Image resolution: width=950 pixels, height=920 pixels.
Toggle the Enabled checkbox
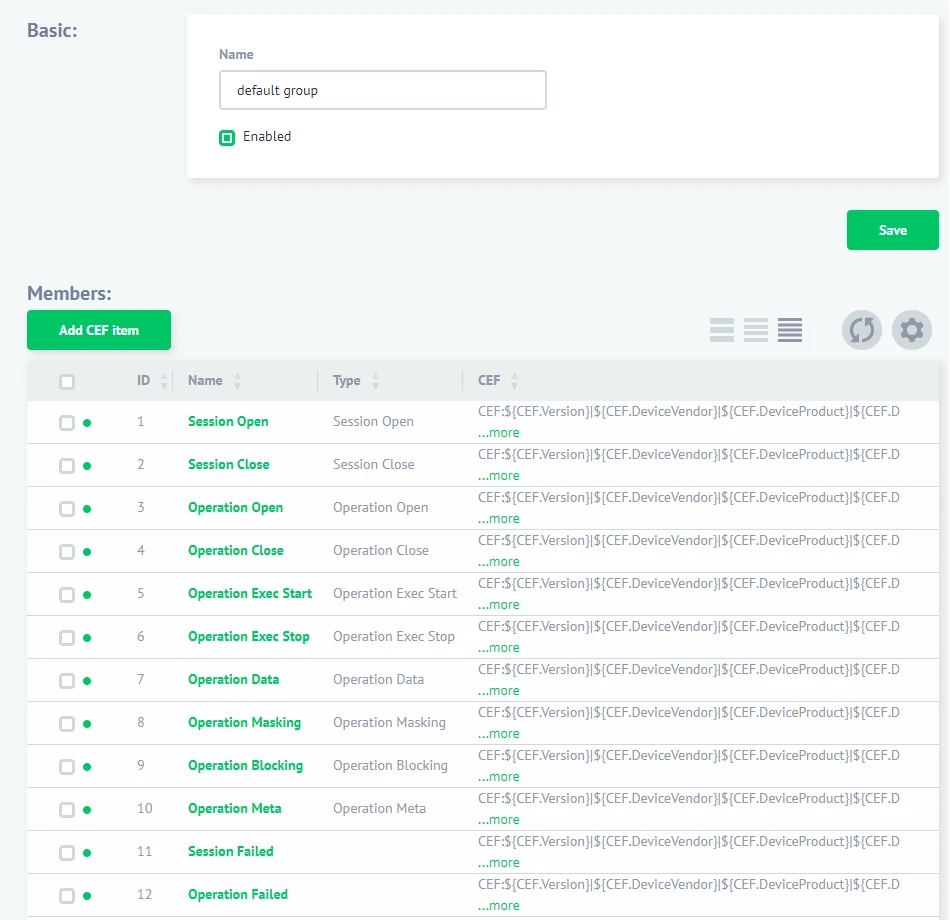tap(227, 137)
